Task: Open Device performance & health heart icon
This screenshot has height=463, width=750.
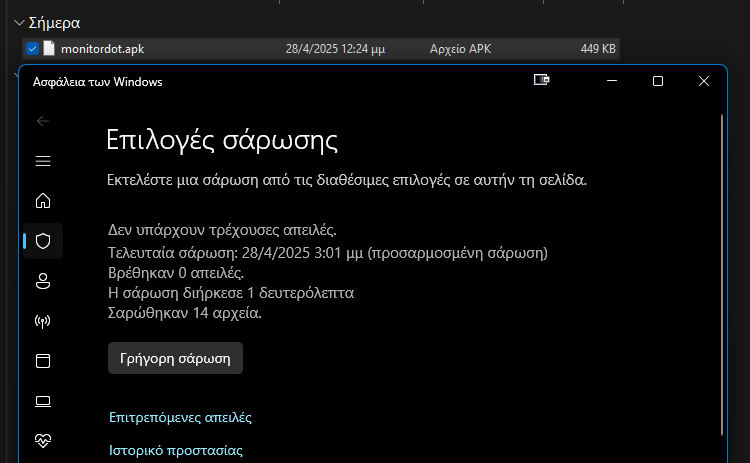Action: 42,440
